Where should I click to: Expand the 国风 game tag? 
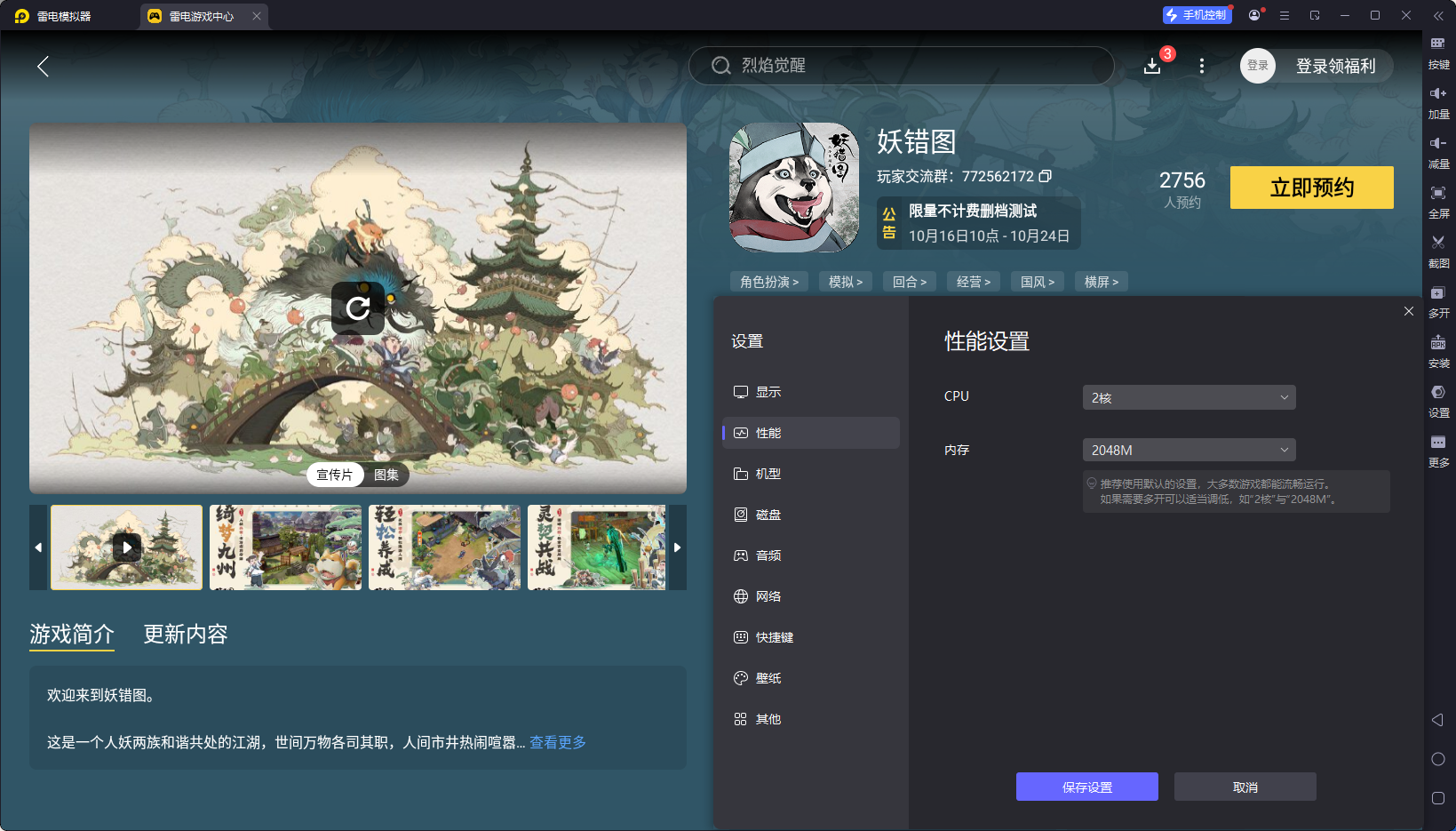tap(1037, 281)
